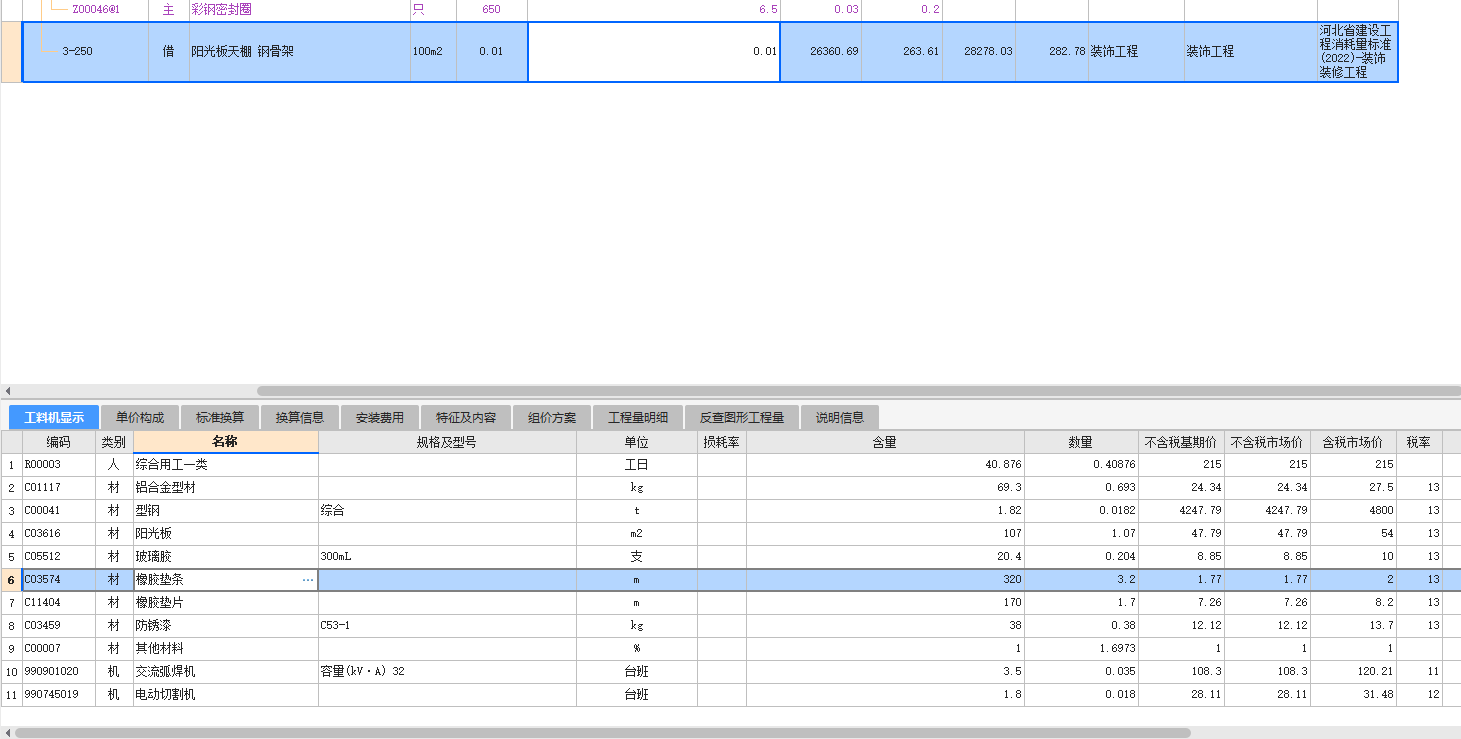Click the 26360.69 unit price cell
Screen dimensions: 1461x739
(x=821, y=52)
